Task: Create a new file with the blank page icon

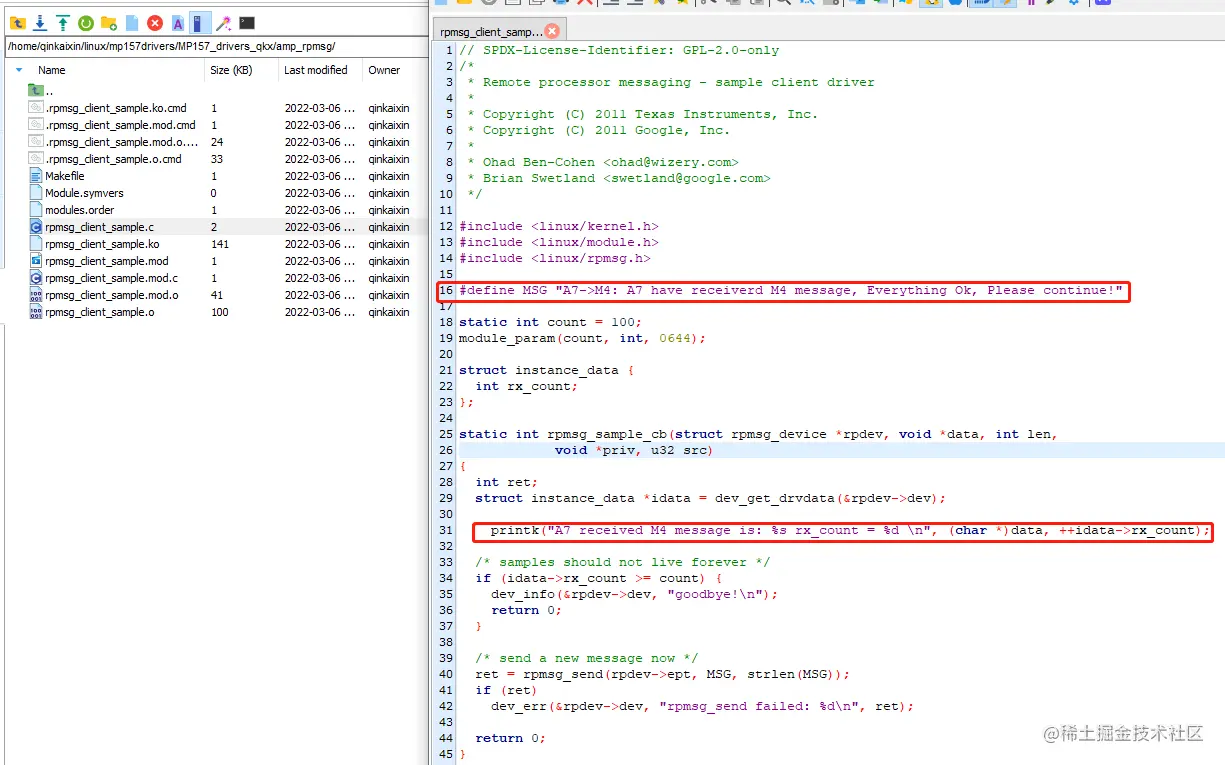Action: click(x=132, y=23)
